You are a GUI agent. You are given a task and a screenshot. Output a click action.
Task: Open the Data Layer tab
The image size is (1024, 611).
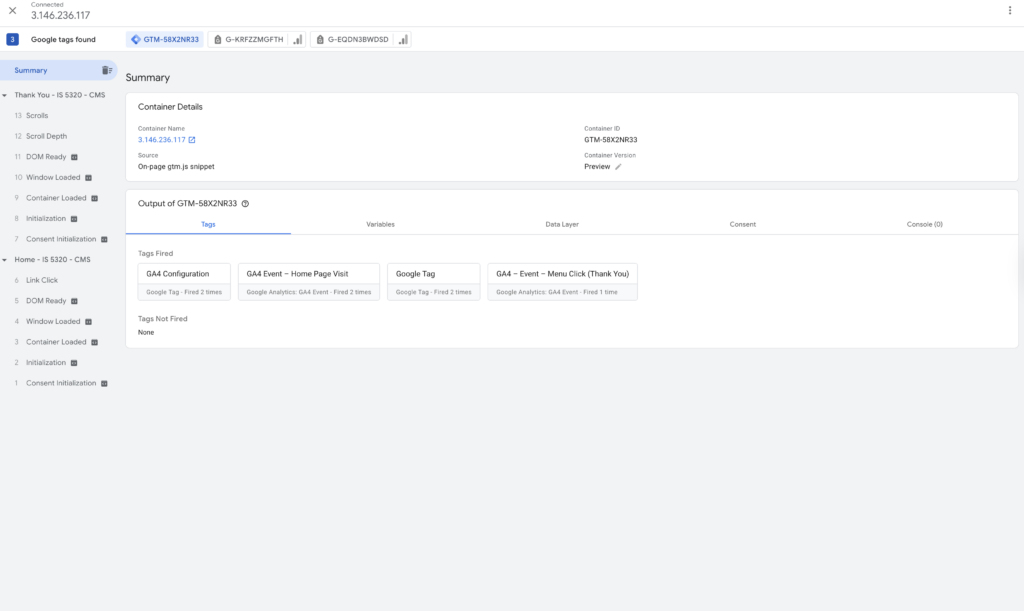(x=561, y=224)
